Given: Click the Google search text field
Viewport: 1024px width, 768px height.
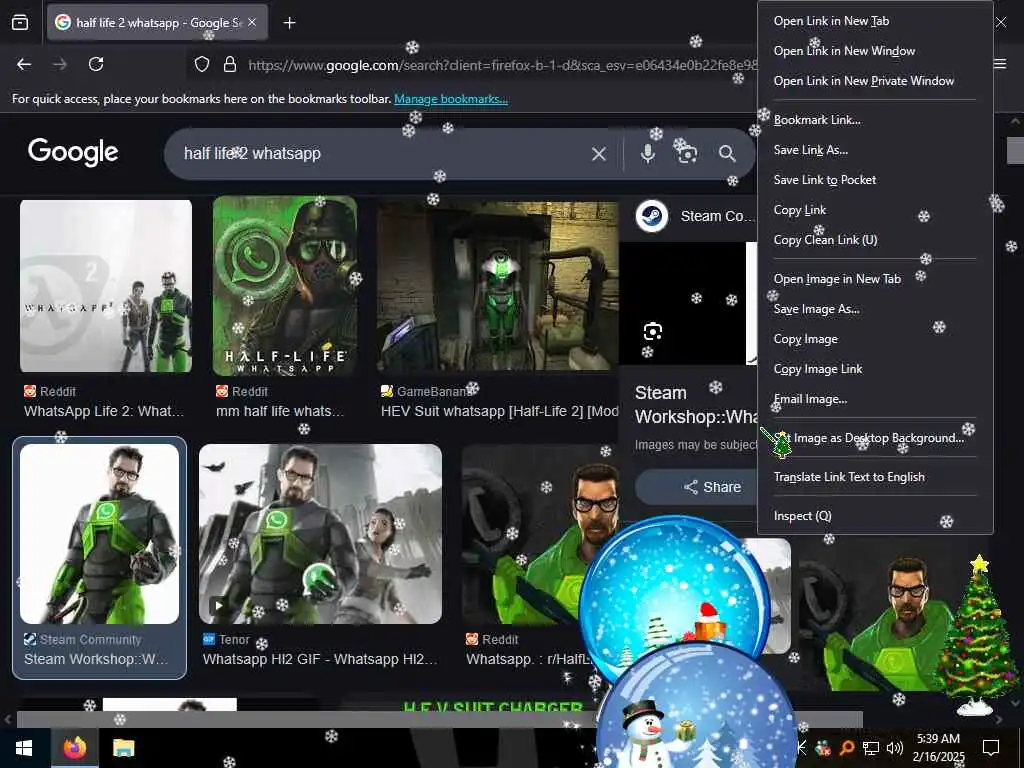Looking at the screenshot, I should pyautogui.click(x=382, y=153).
